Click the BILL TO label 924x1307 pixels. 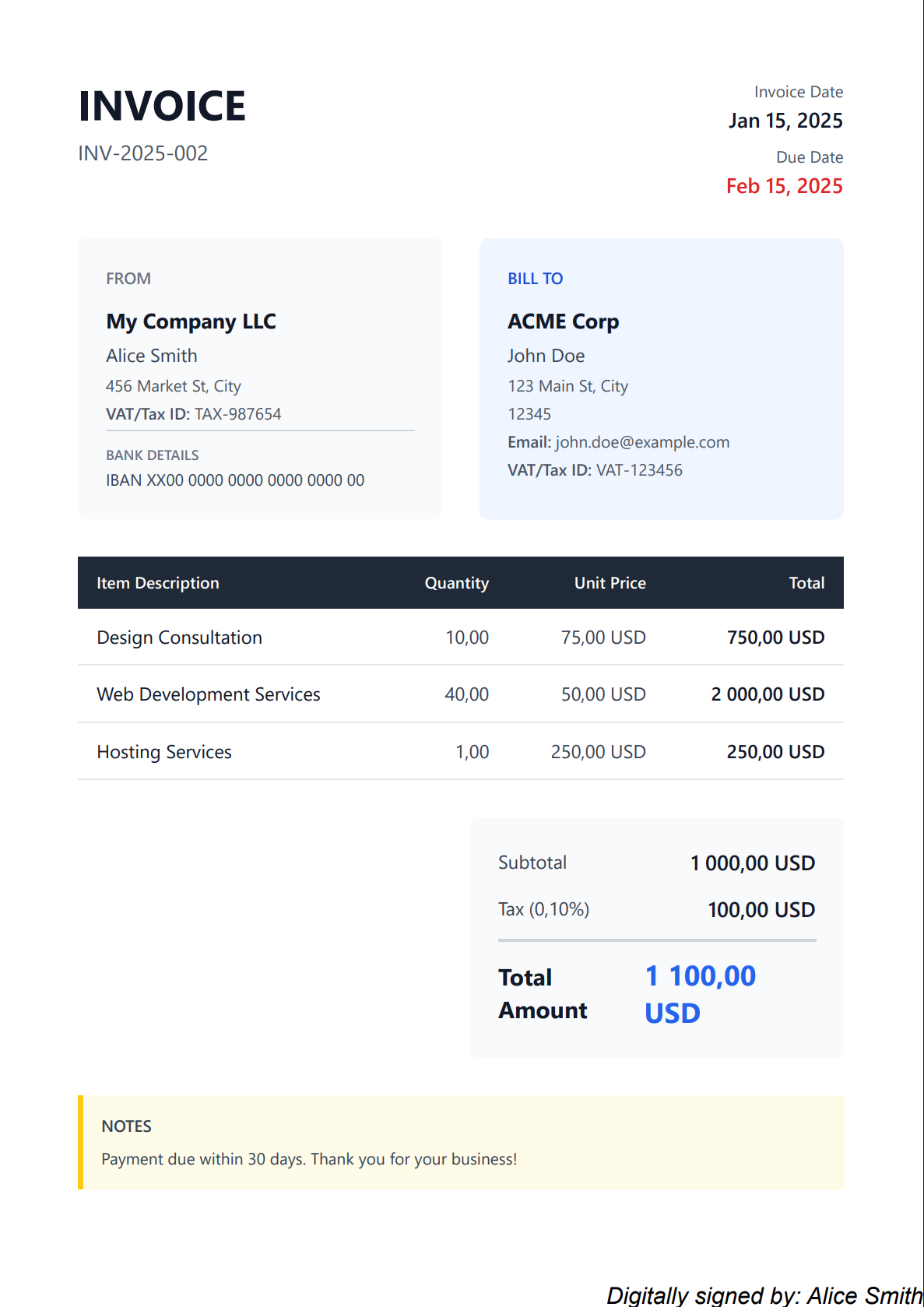pyautogui.click(x=535, y=279)
